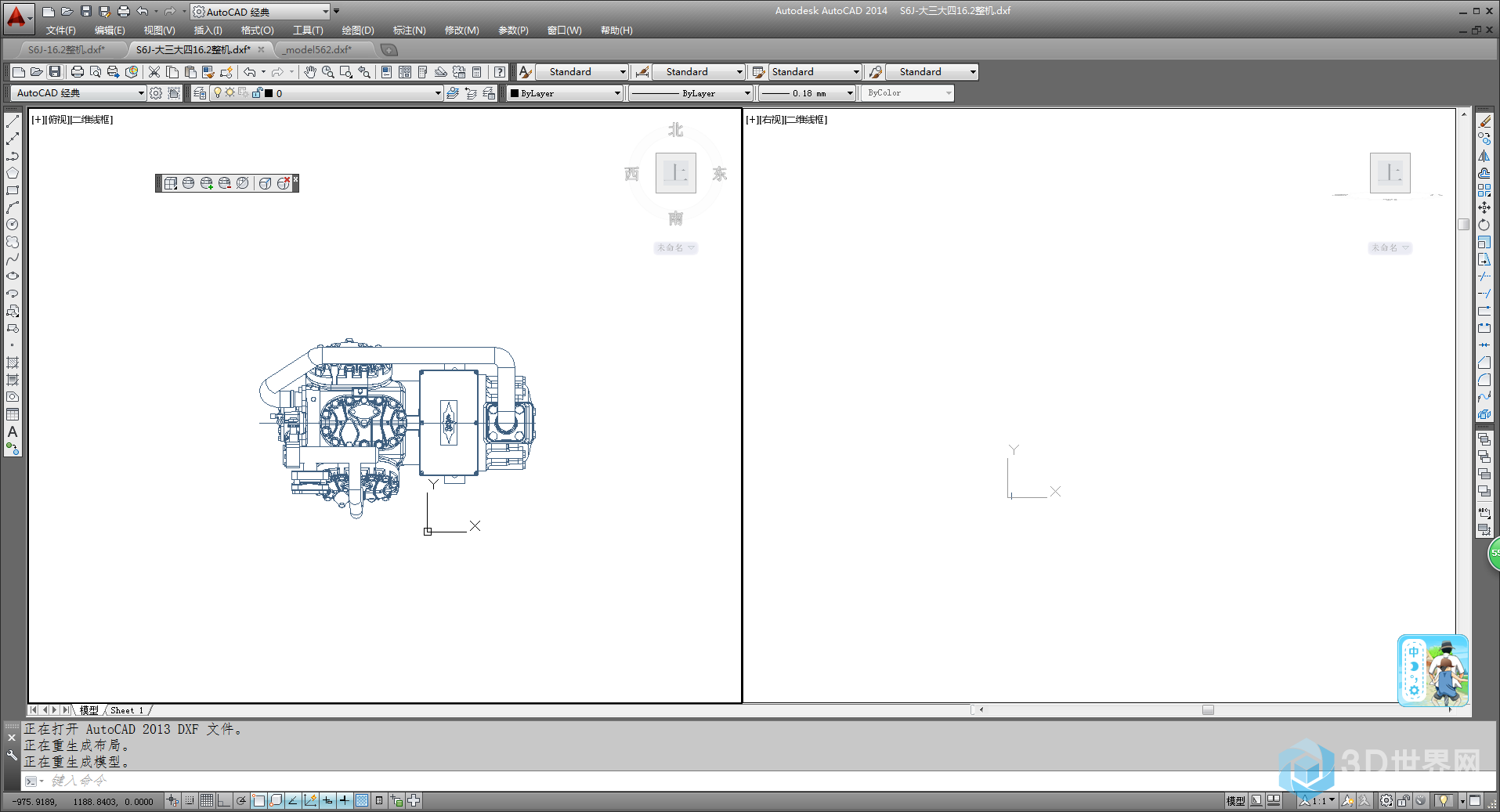Click the [+] viewport control in left viewport
The height and width of the screenshot is (812, 1500).
(38, 120)
